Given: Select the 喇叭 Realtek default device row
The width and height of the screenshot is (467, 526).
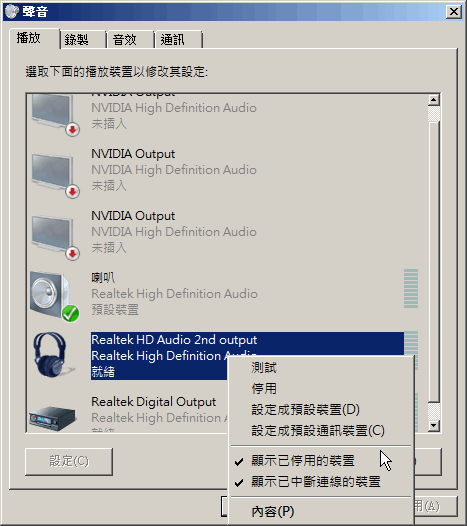Looking at the screenshot, I should tap(223, 294).
